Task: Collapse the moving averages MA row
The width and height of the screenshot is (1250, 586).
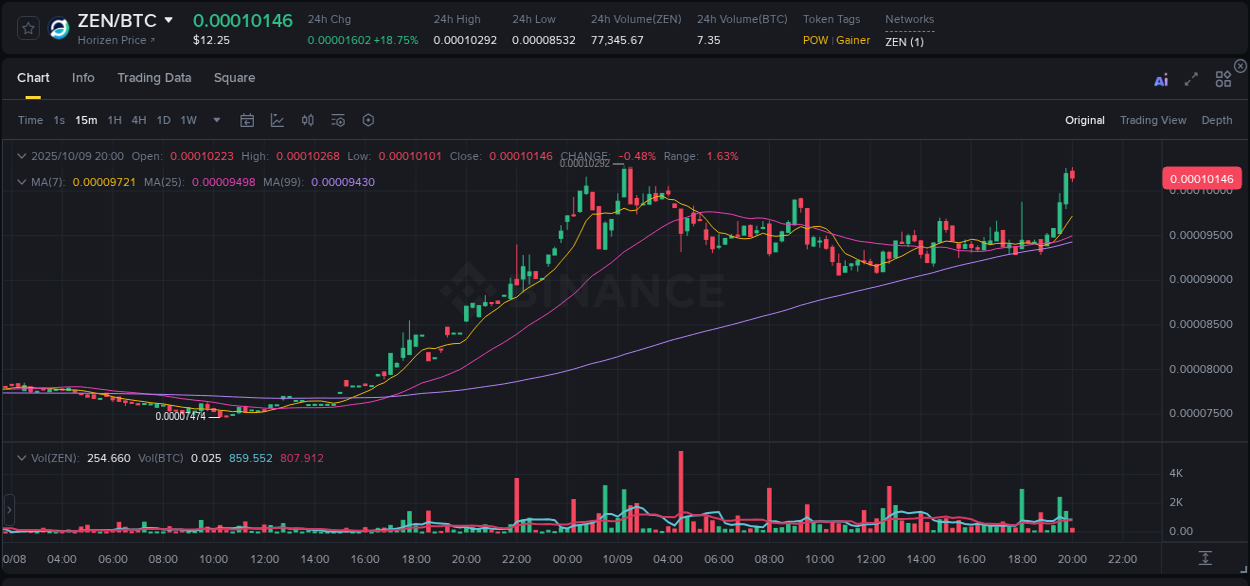Action: 20,181
